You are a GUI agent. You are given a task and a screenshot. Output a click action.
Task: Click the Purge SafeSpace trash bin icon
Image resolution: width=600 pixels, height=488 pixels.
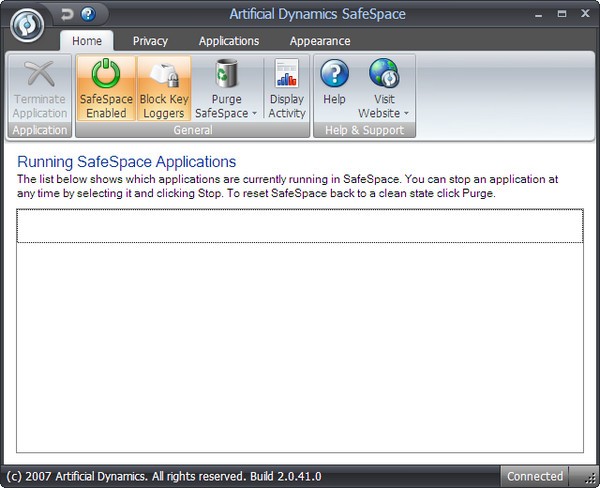coord(226,74)
